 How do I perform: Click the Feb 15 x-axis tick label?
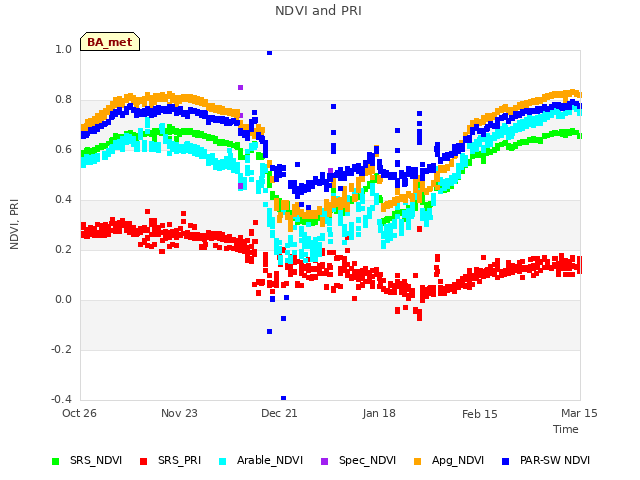pyautogui.click(x=480, y=414)
